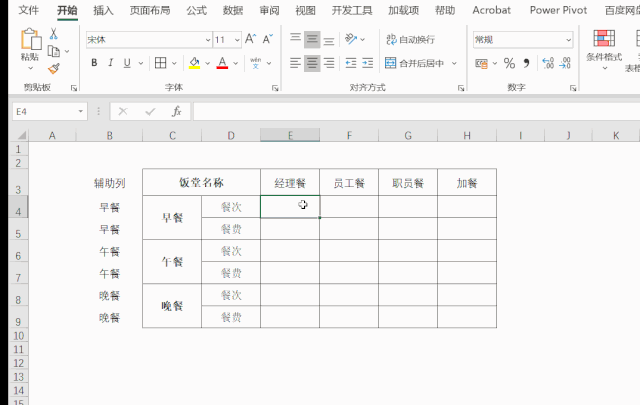Screen dimensions: 640x405
Task: Open number format dialog launcher
Action: [x=573, y=88]
